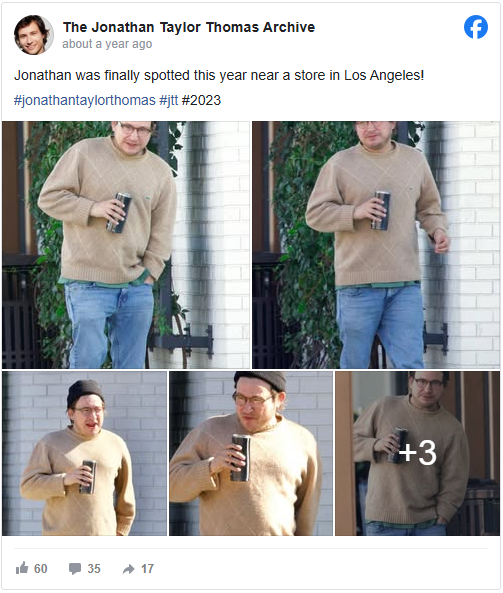Click the 'about a year ago' timestamp

(x=107, y=44)
